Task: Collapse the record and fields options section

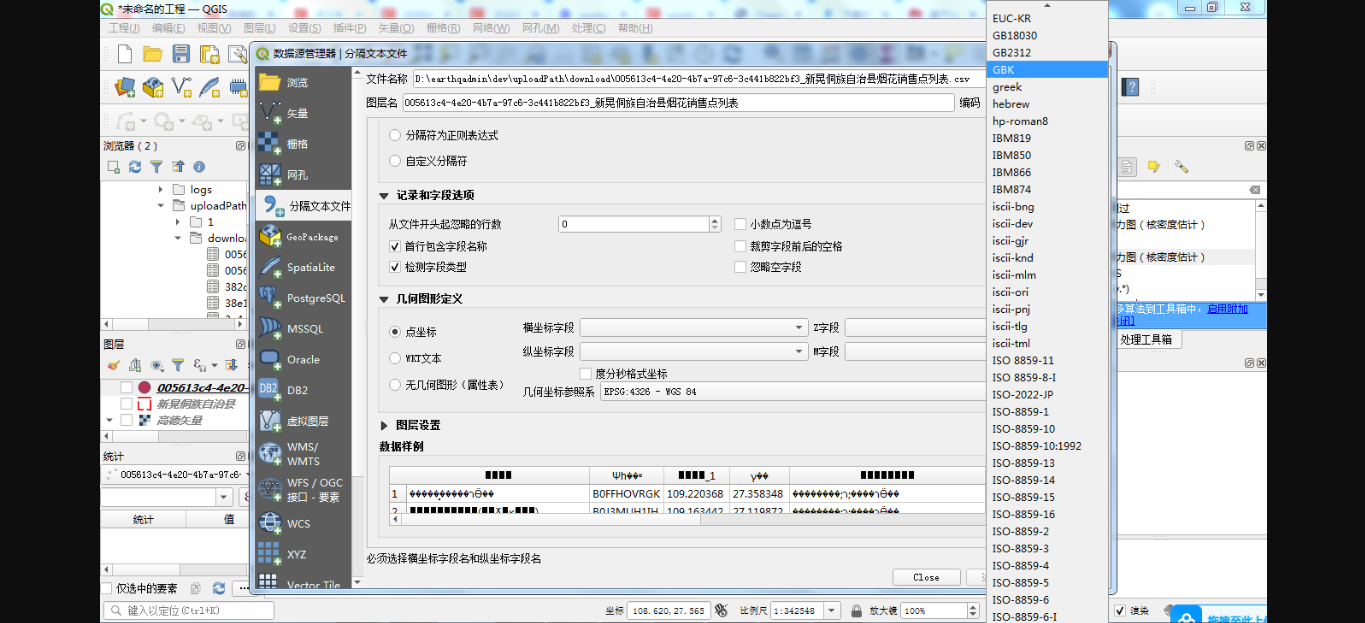Action: pos(384,196)
